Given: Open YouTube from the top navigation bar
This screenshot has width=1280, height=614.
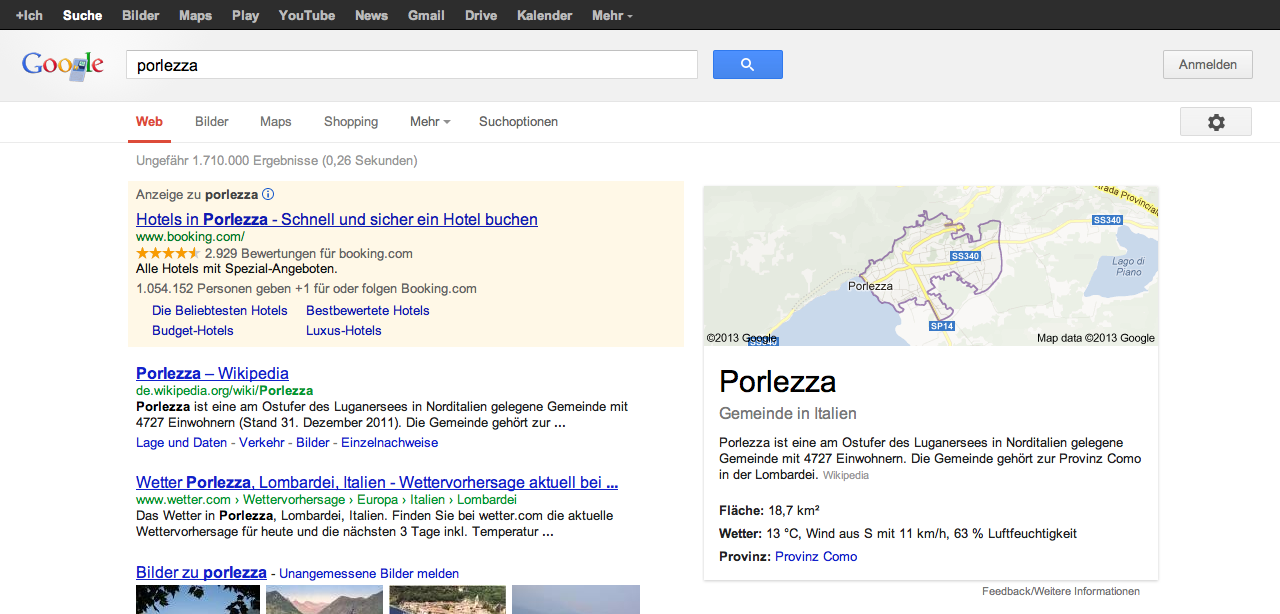Looking at the screenshot, I should click(307, 16).
